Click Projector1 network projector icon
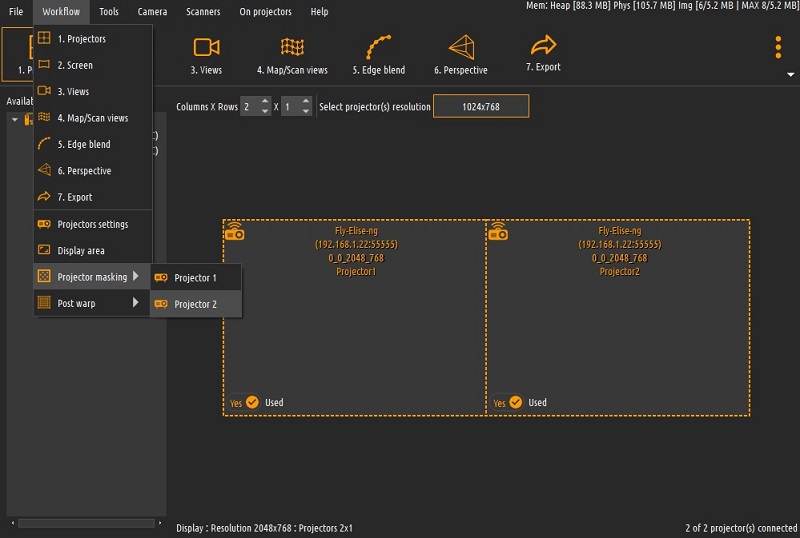800x538 pixels. coord(235,231)
